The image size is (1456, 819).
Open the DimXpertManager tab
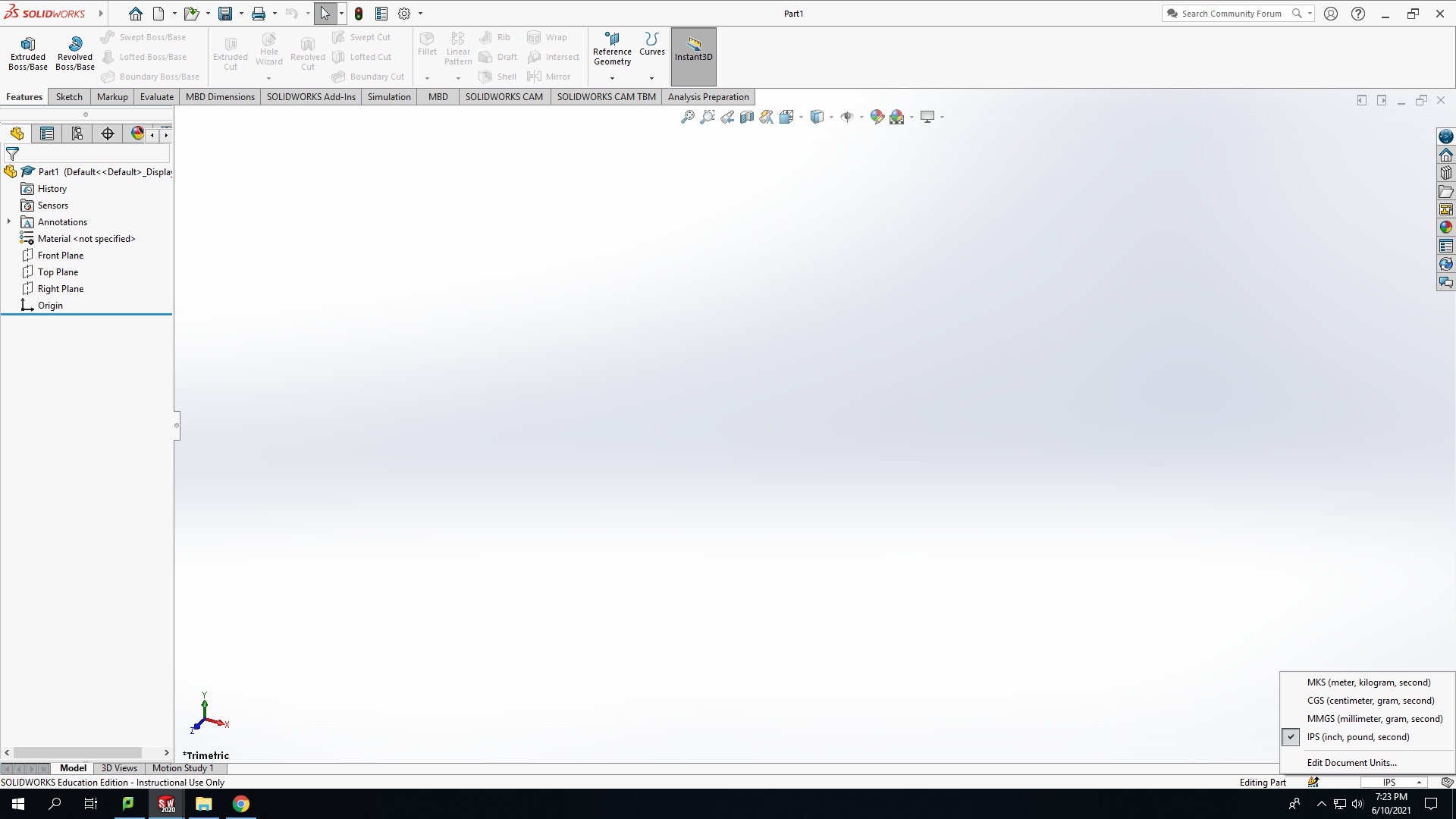[x=108, y=134]
